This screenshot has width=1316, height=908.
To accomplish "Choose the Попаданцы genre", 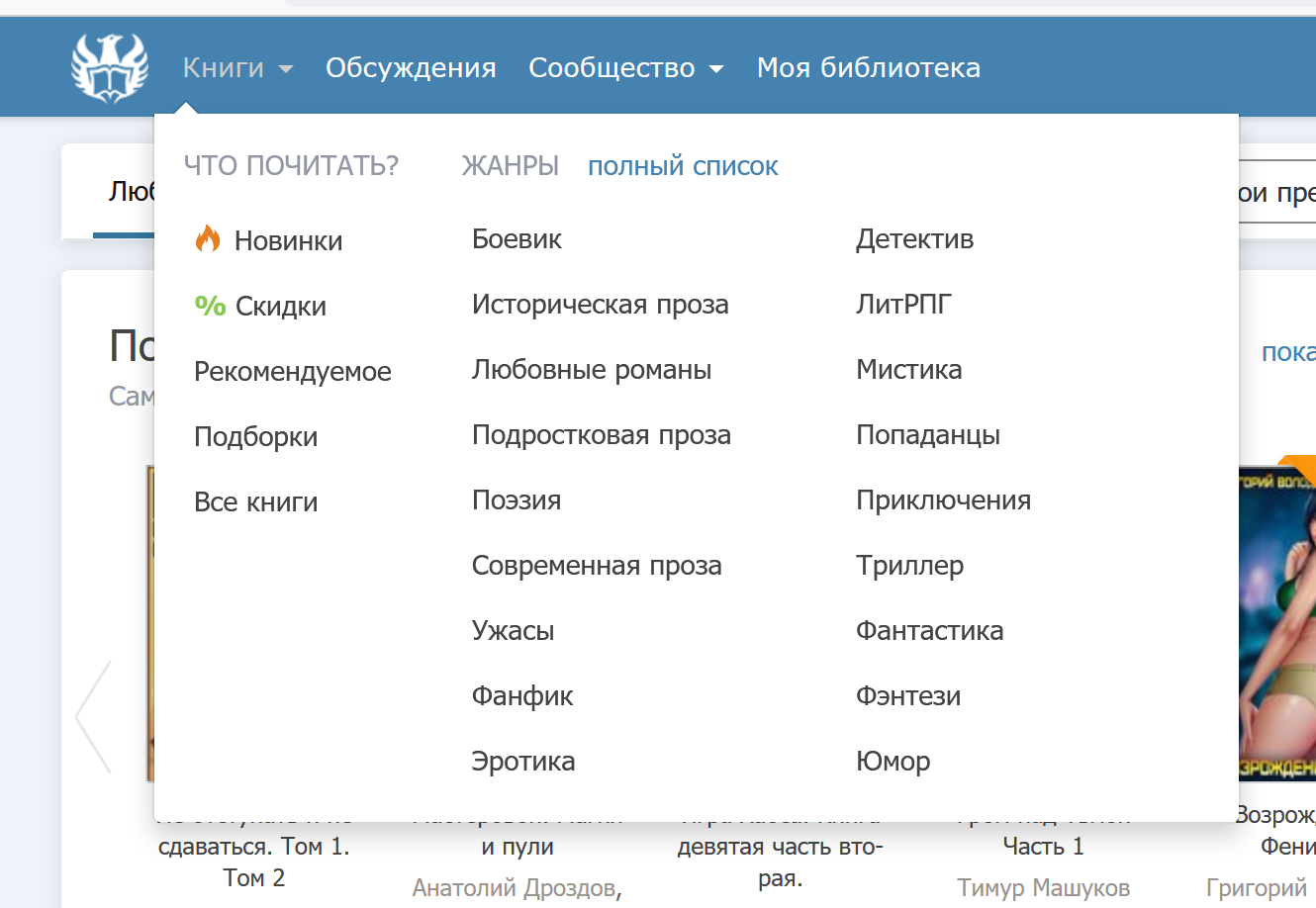I will click(927, 435).
